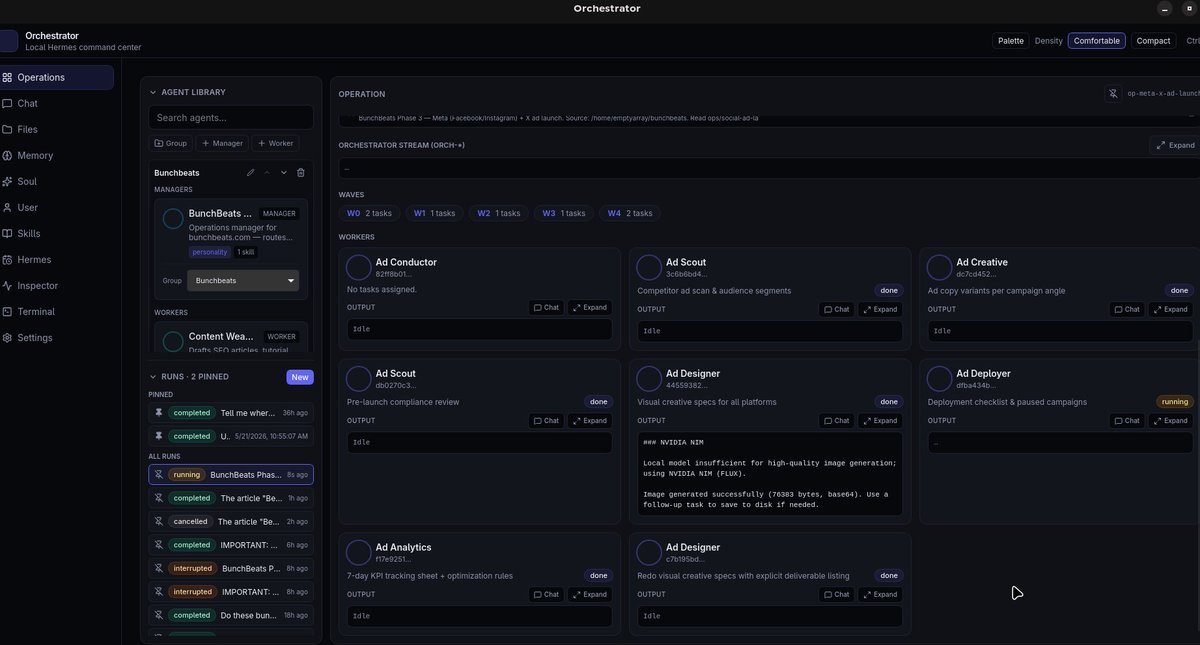Select wave W1 with 1 tasks
The image size is (1200, 645).
tap(434, 213)
